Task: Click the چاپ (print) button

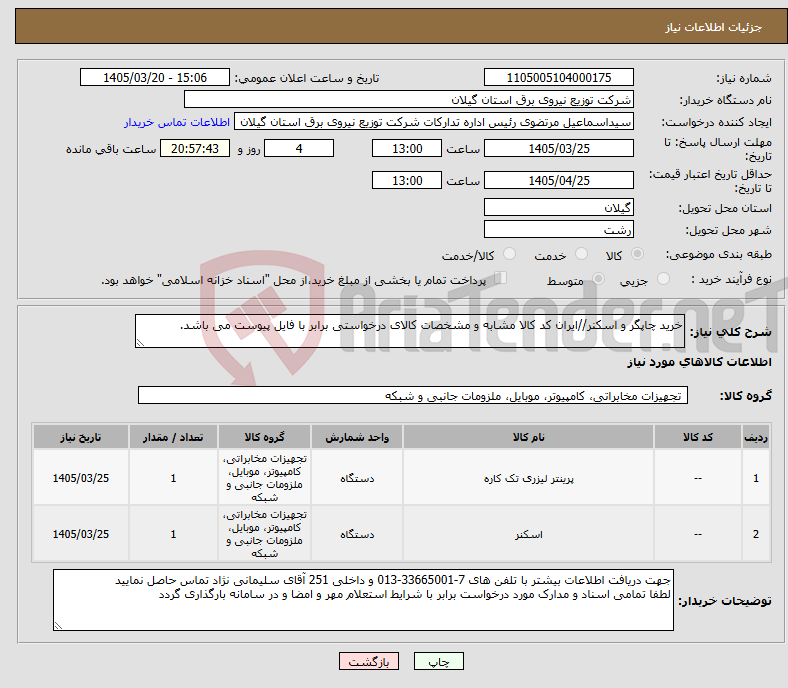Action: (x=438, y=661)
